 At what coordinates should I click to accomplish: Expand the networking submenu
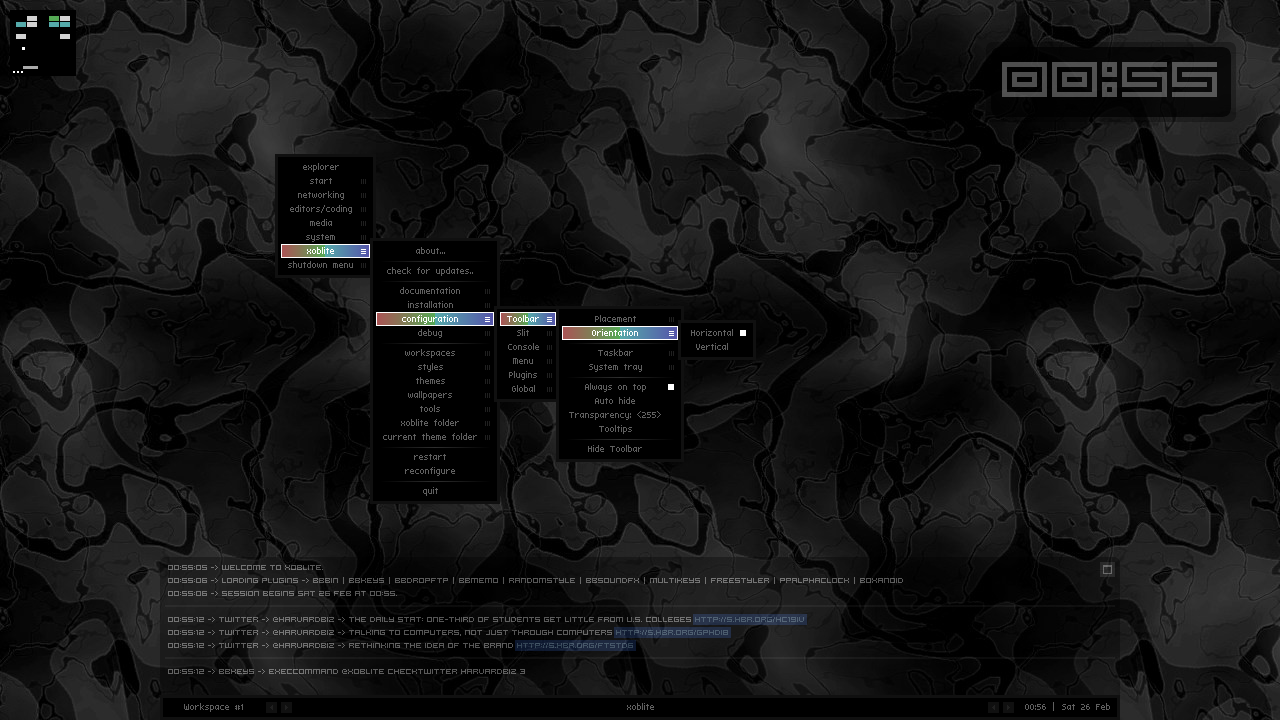tap(325, 195)
